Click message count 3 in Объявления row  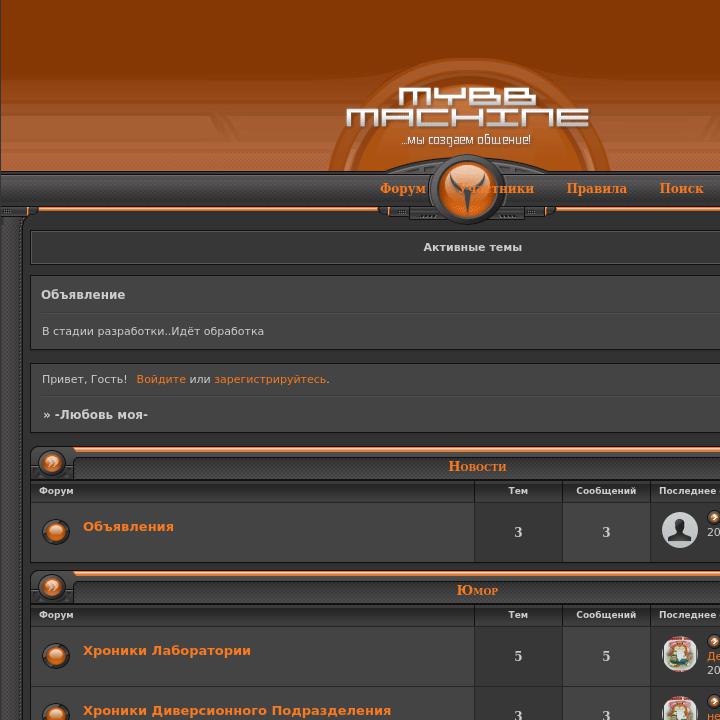pyautogui.click(x=606, y=532)
